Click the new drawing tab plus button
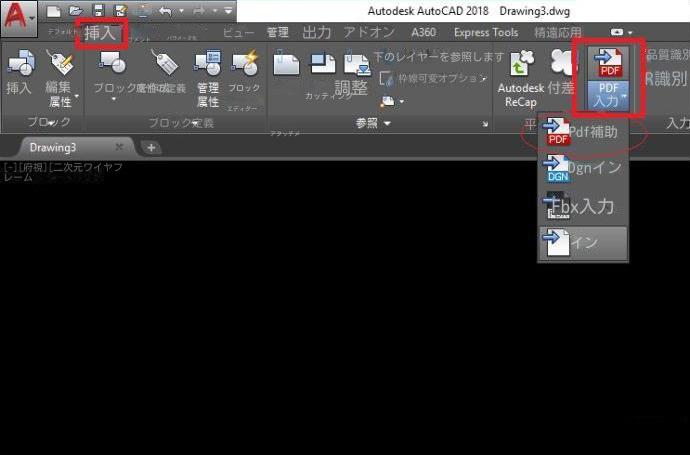Viewport: 690px width, 455px height. 152,147
